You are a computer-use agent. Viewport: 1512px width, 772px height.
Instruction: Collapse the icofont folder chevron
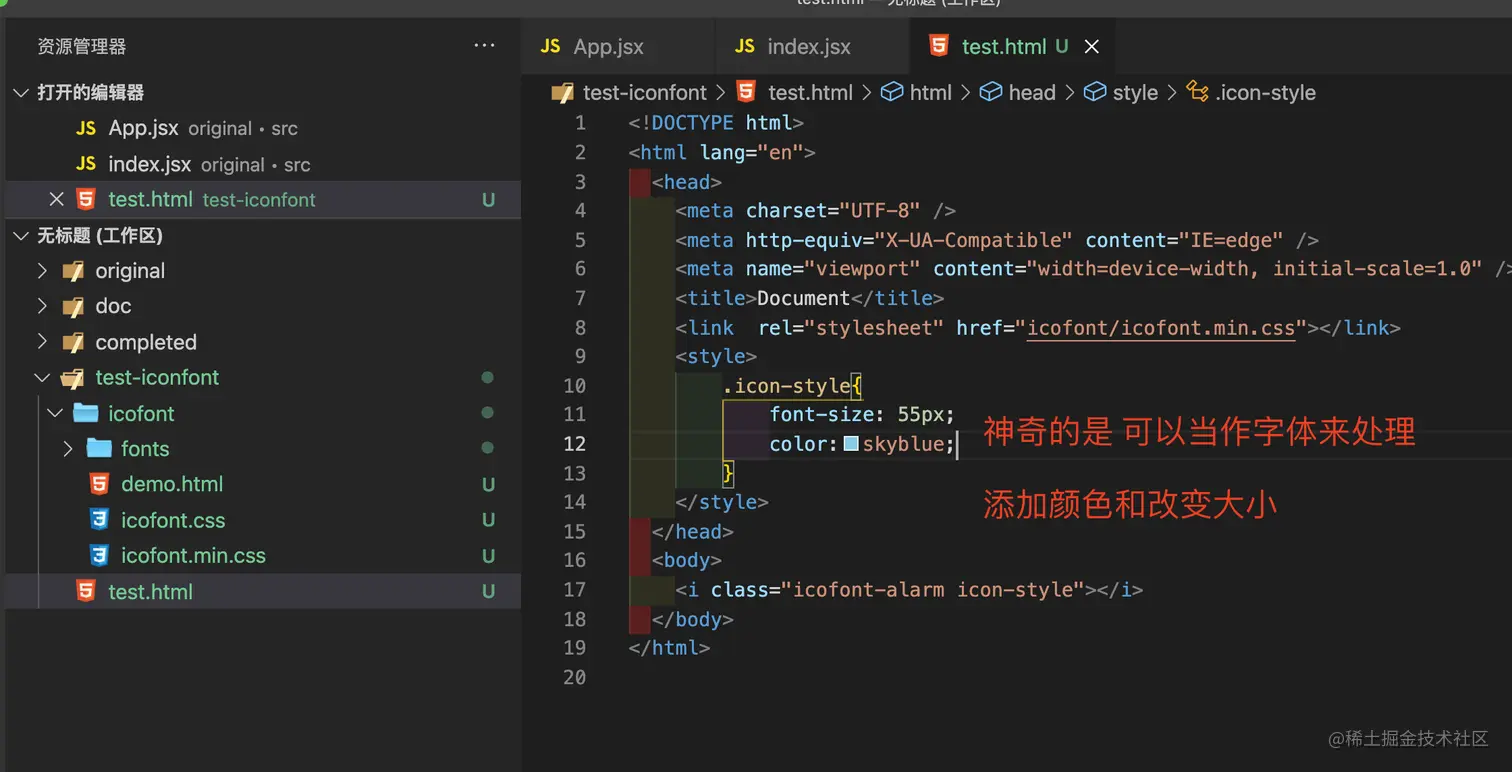click(x=55, y=413)
